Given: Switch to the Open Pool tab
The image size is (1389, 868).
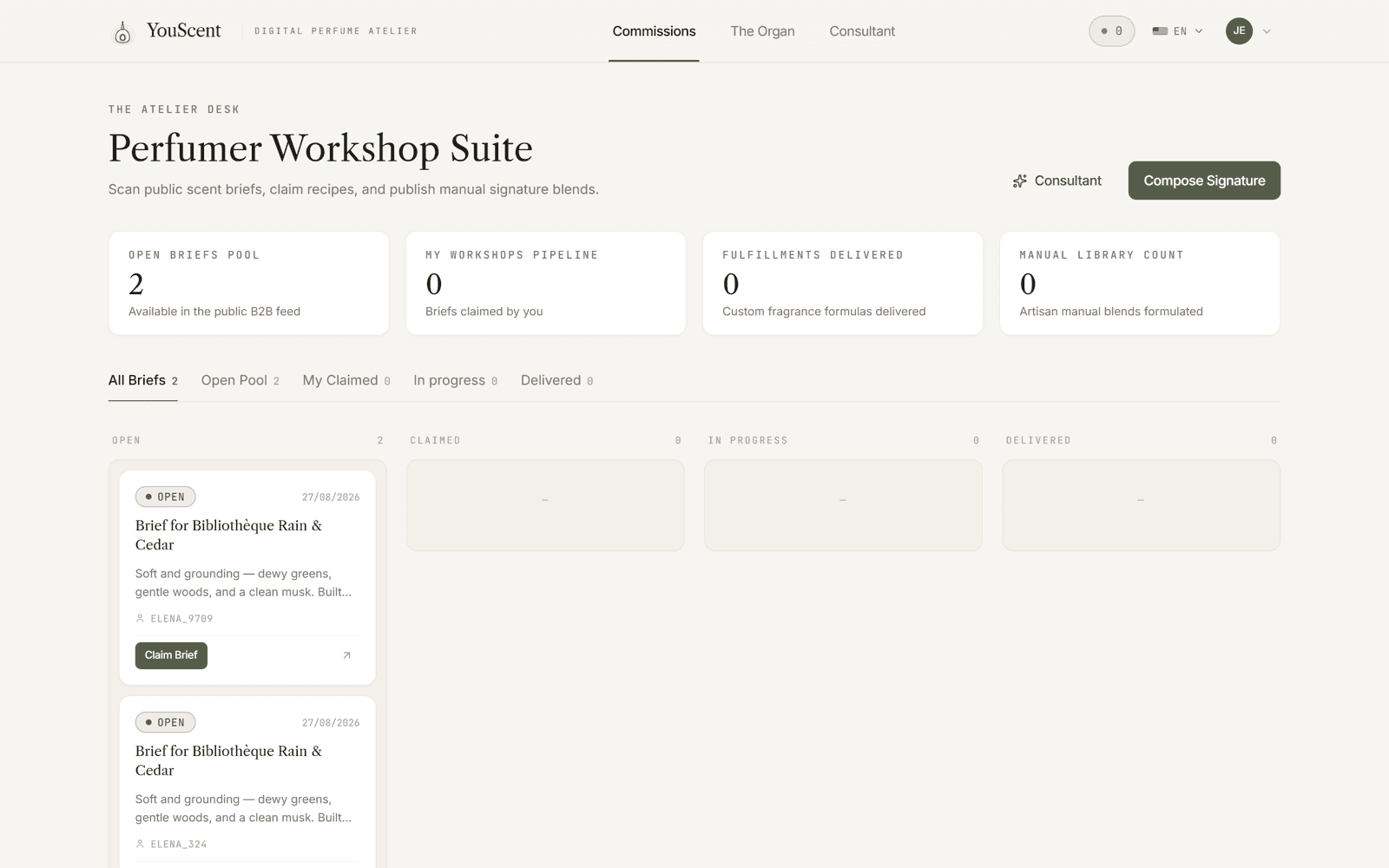Looking at the screenshot, I should (240, 380).
